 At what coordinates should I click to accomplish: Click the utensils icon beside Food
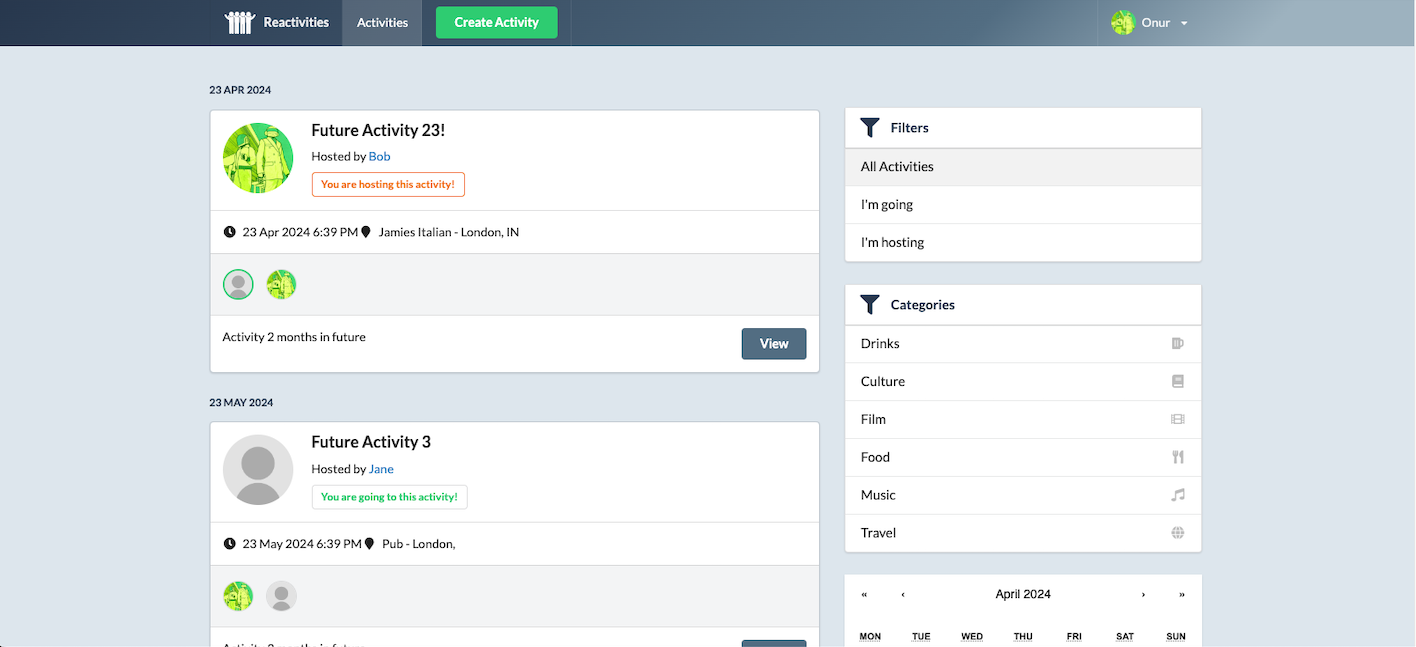(1177, 458)
